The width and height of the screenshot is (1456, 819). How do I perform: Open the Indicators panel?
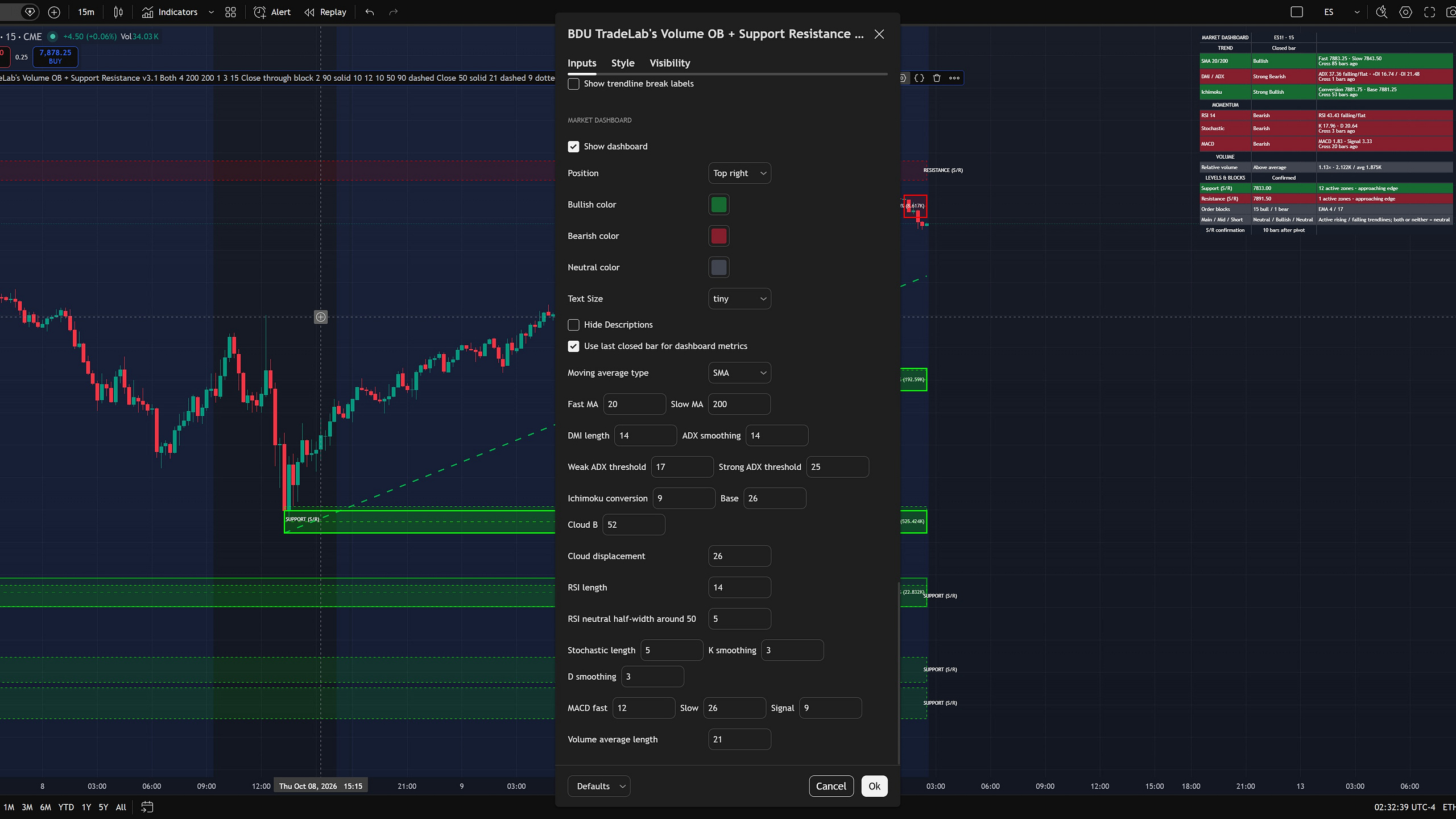(169, 12)
